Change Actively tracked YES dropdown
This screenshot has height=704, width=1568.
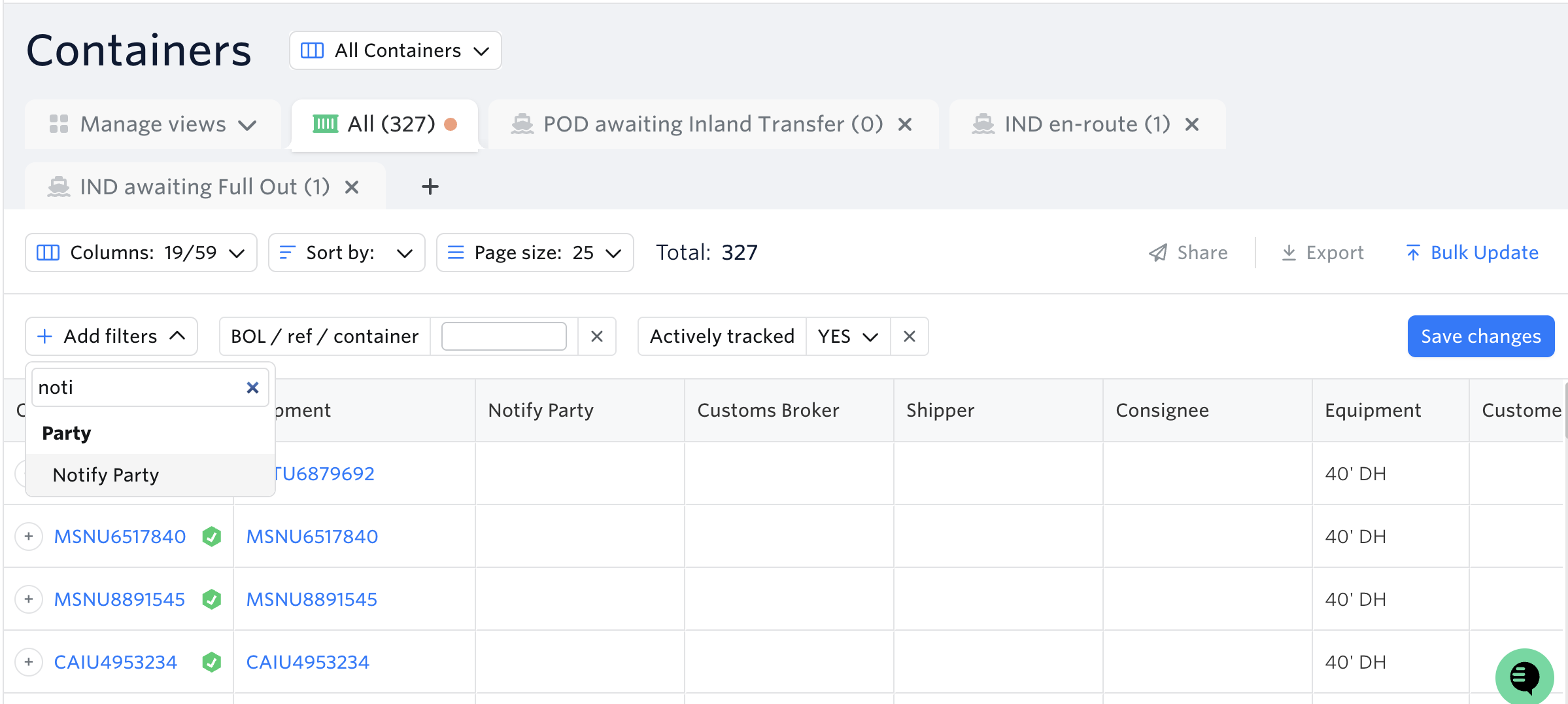(x=848, y=336)
